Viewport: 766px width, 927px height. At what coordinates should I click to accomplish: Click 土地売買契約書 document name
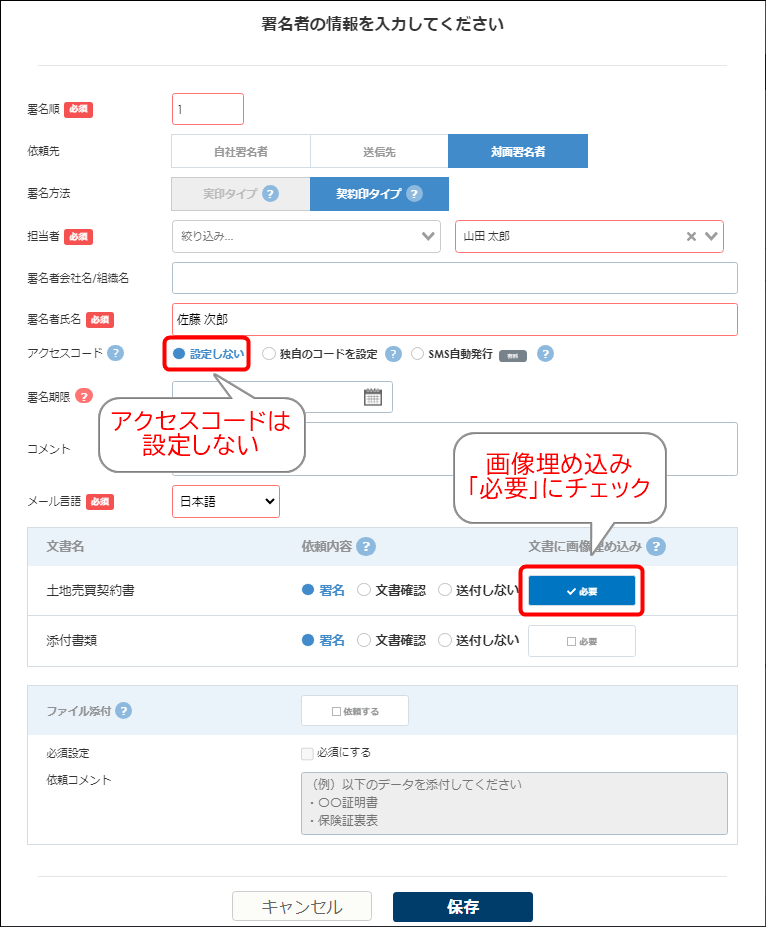90,590
